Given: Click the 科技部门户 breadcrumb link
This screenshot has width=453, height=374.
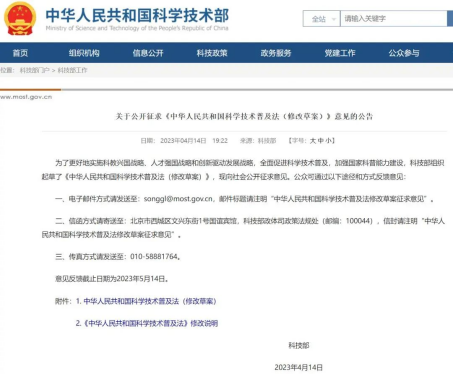Looking at the screenshot, I should point(34,70).
